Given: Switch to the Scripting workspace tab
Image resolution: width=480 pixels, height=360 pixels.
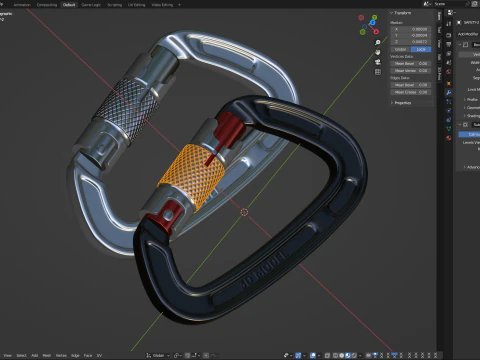Looking at the screenshot, I should click(x=114, y=5).
